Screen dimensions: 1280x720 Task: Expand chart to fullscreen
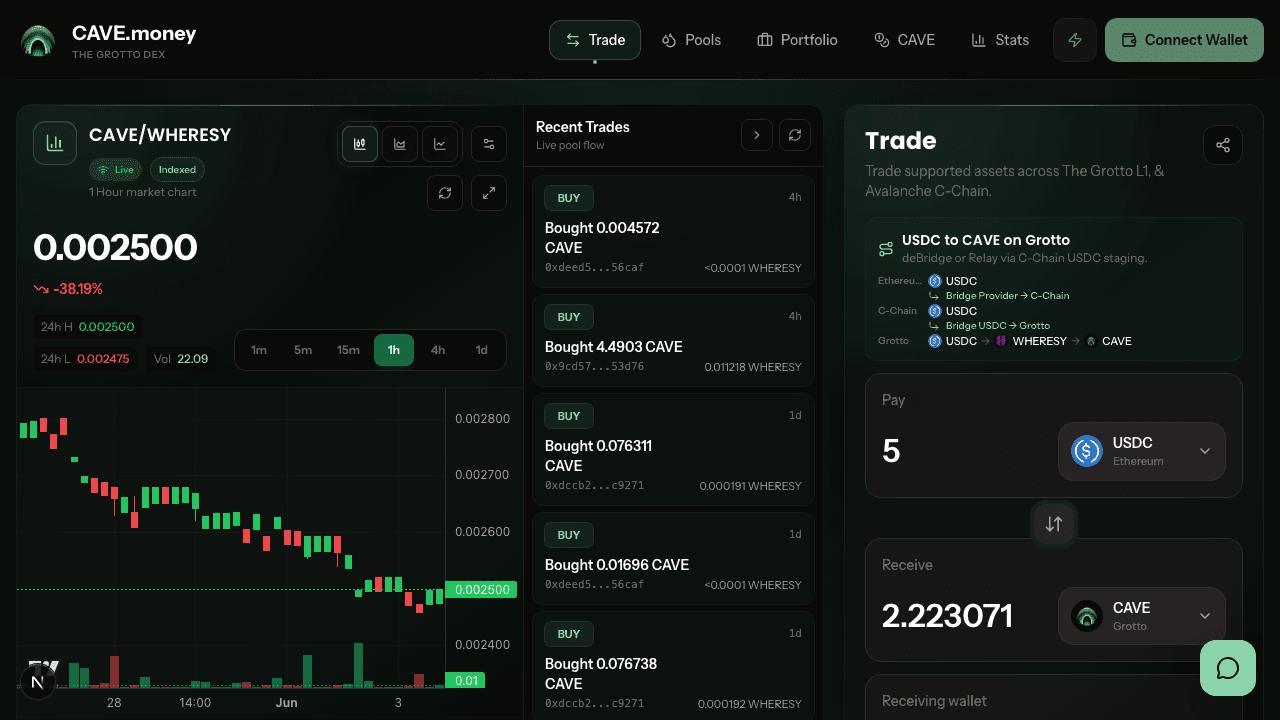click(x=489, y=193)
